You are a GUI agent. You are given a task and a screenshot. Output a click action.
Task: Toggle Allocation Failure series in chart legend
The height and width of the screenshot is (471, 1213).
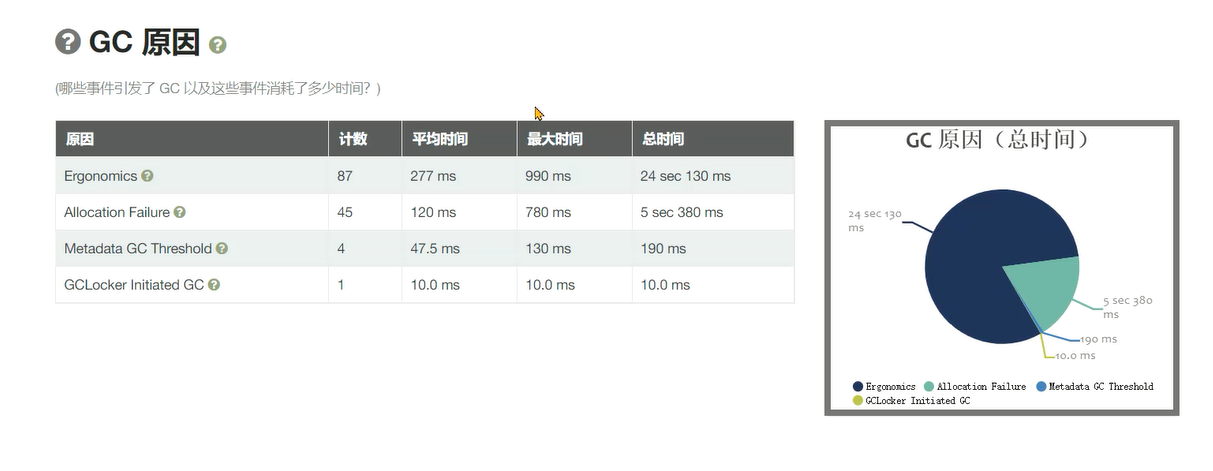tap(975, 387)
